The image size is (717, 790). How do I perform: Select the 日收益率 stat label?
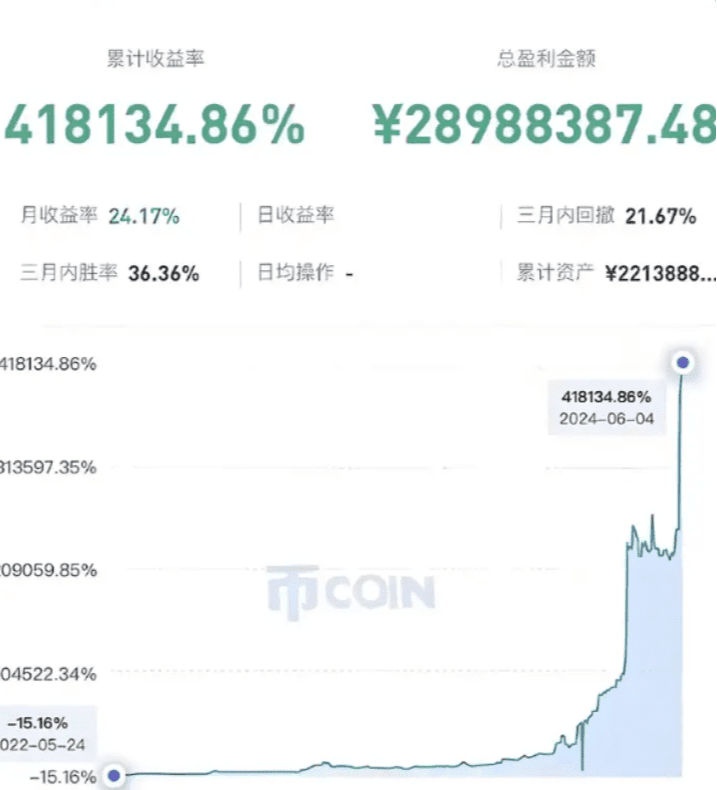[x=296, y=215]
